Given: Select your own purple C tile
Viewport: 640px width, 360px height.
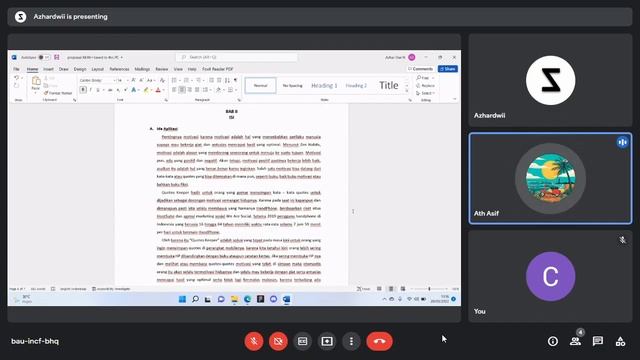Looking at the screenshot, I should coord(550,276).
